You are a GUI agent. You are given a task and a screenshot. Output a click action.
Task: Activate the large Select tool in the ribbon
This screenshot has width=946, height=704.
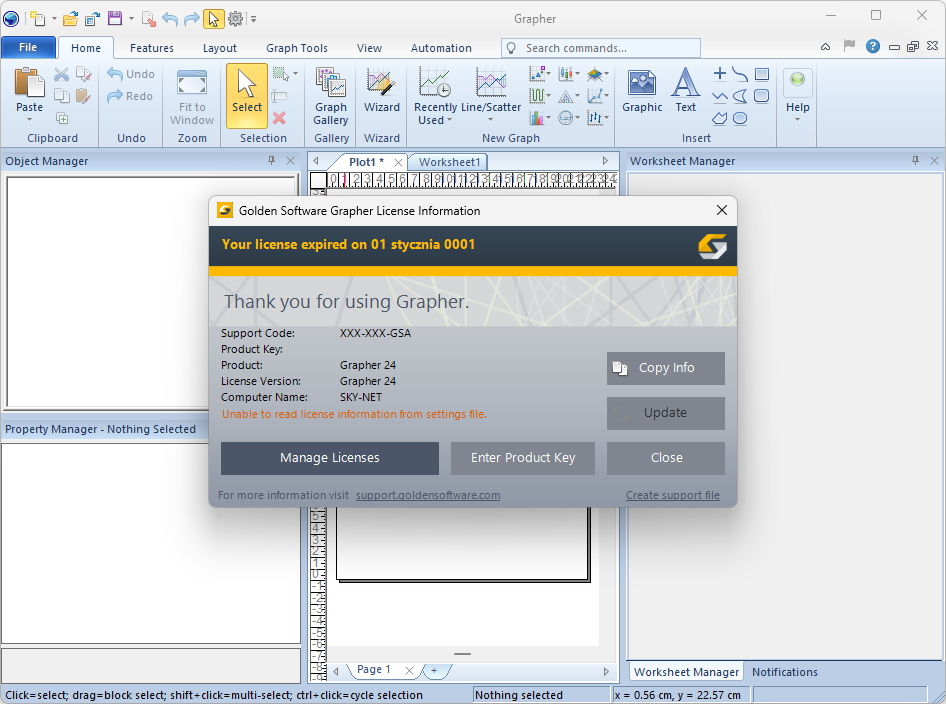pyautogui.click(x=247, y=95)
